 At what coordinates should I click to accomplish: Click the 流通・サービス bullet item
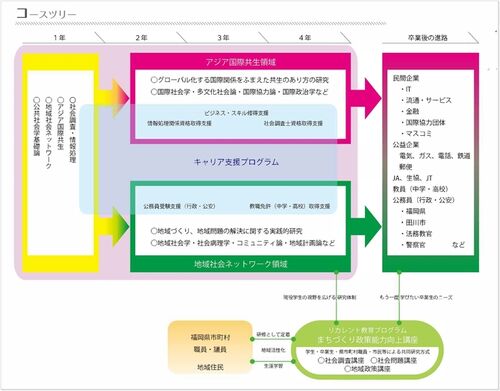[x=426, y=100]
